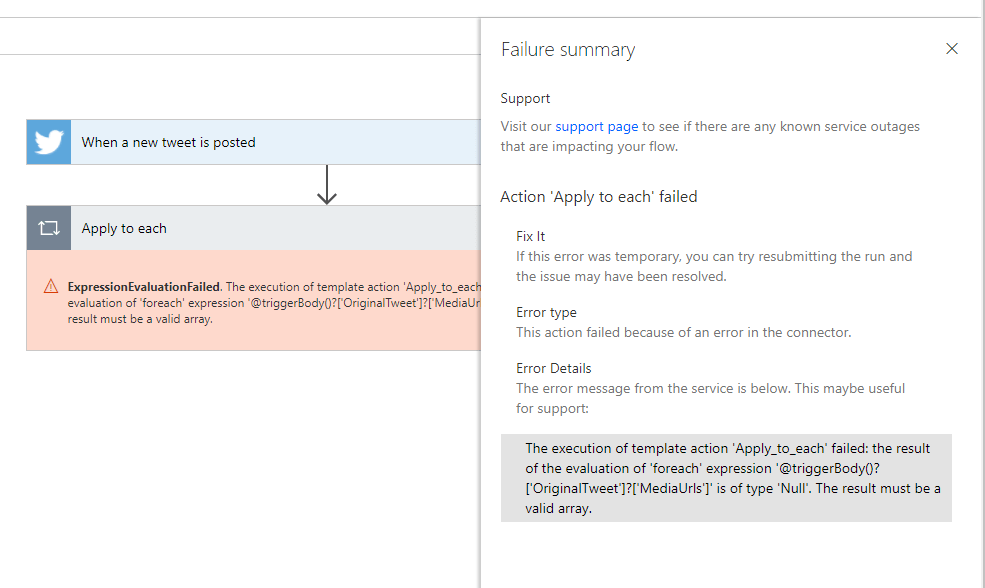The height and width of the screenshot is (588, 985).
Task: Click the Twitter bird trigger icon
Action: 48,142
